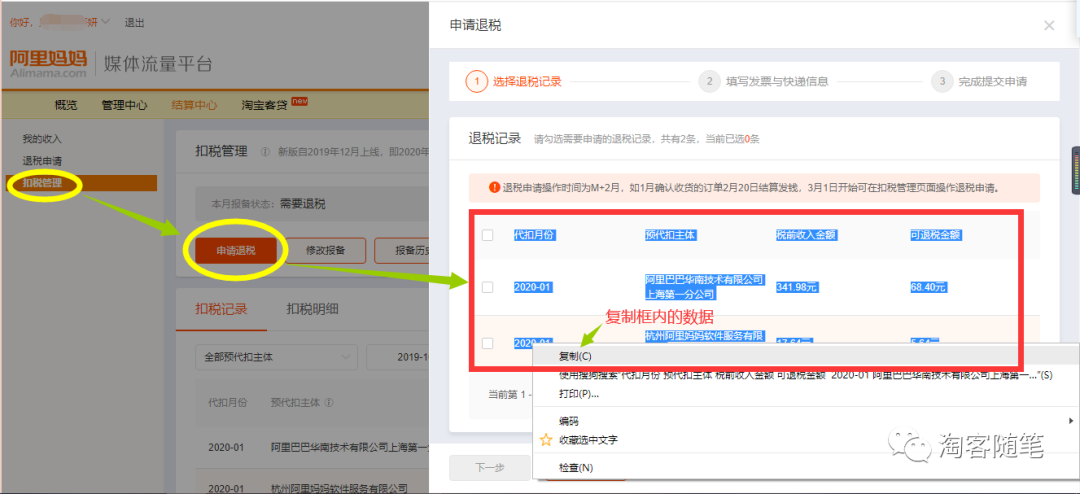
Task: Switch to the 扣税明细 tab
Action: click(x=312, y=309)
